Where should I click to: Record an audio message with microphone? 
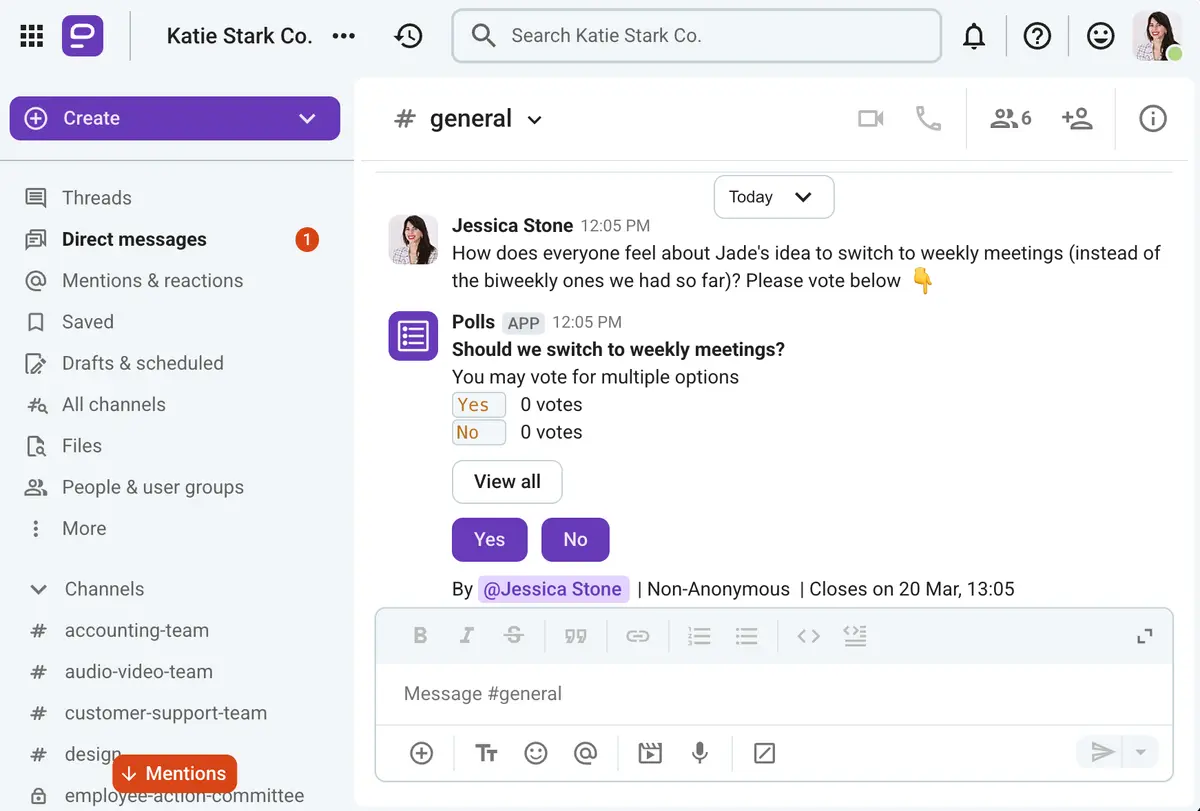(x=701, y=753)
